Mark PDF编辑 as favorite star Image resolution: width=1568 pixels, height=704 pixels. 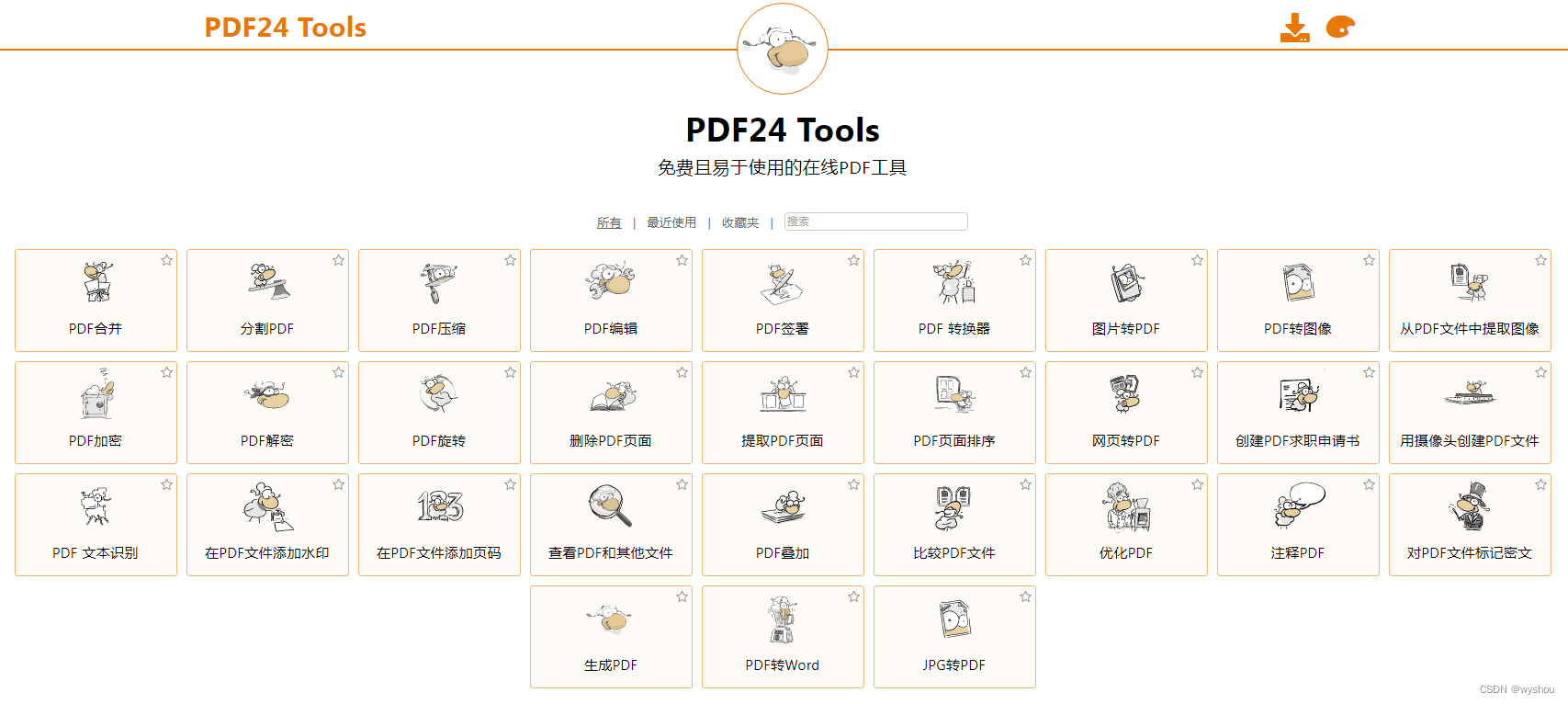coord(682,260)
